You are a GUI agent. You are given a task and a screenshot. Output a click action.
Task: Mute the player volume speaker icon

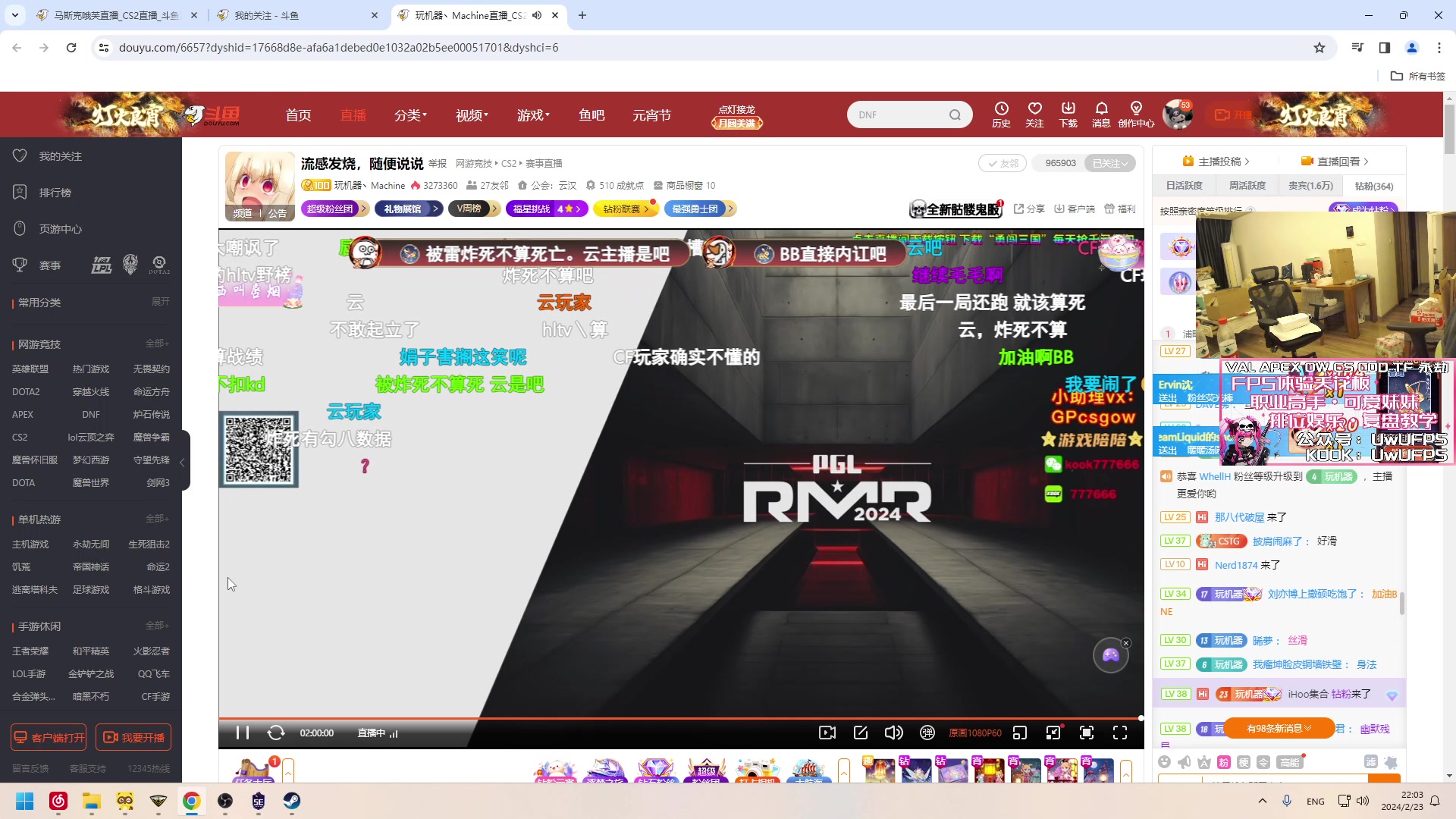pyautogui.click(x=894, y=733)
